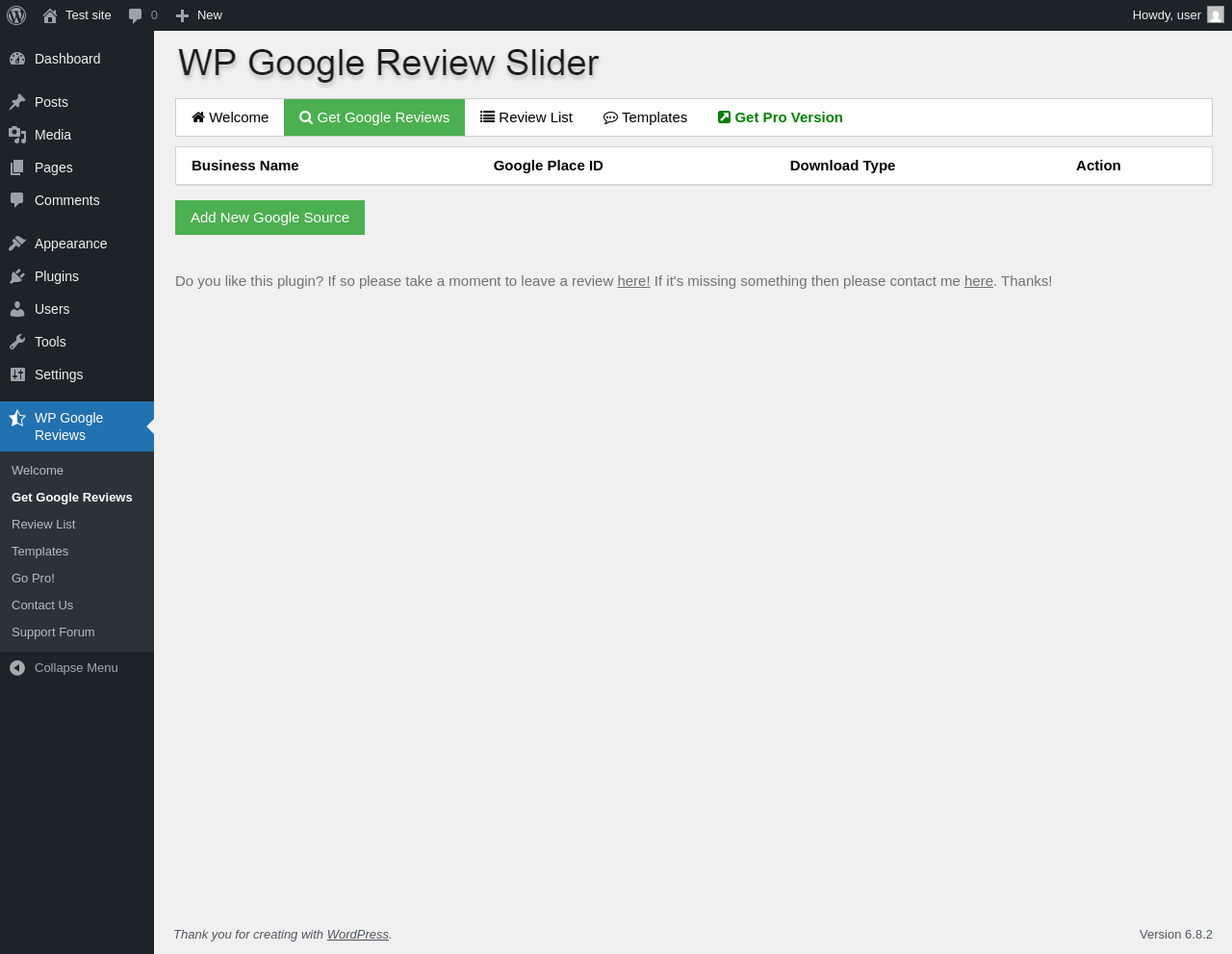Click the WordPress link in footer
Viewport: 1232px width, 954px height.
point(358,935)
